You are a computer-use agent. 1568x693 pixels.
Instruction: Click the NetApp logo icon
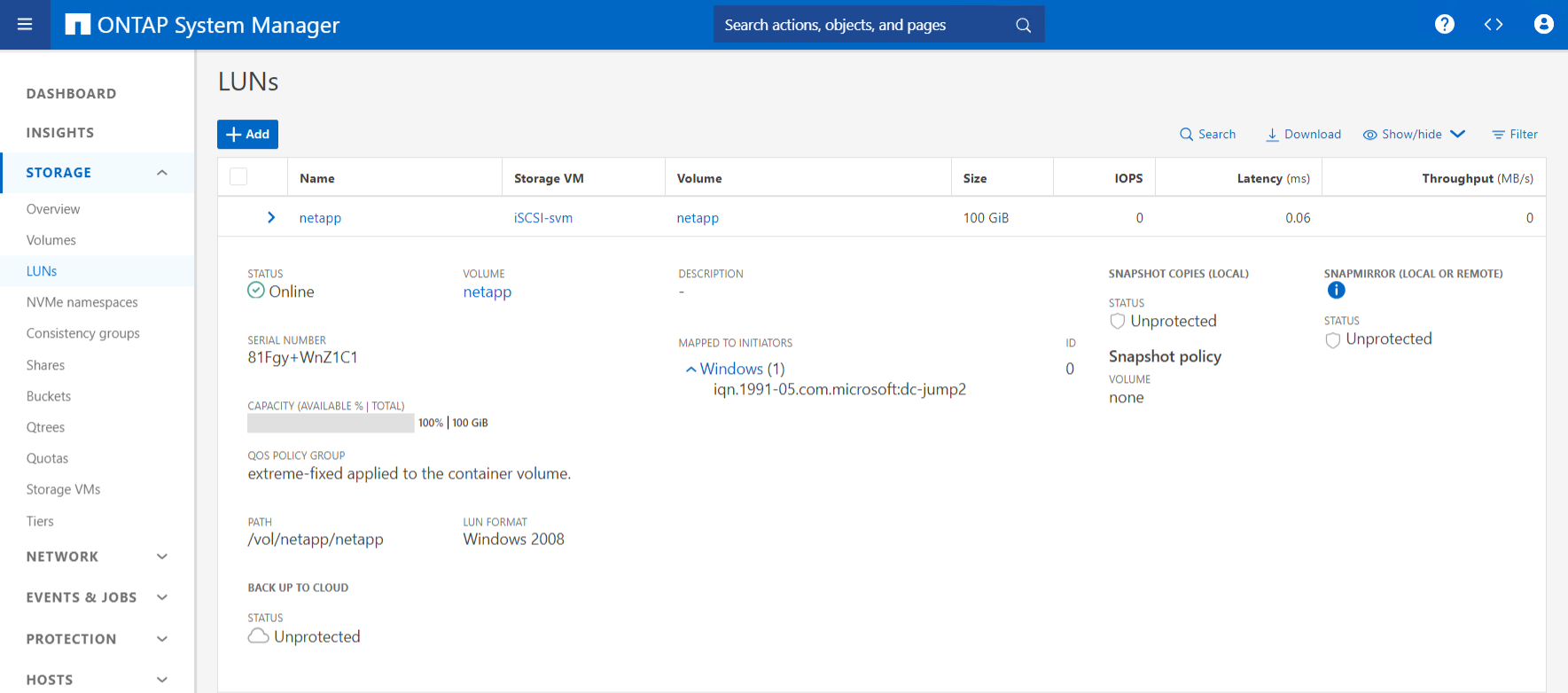pyautogui.click(x=78, y=24)
